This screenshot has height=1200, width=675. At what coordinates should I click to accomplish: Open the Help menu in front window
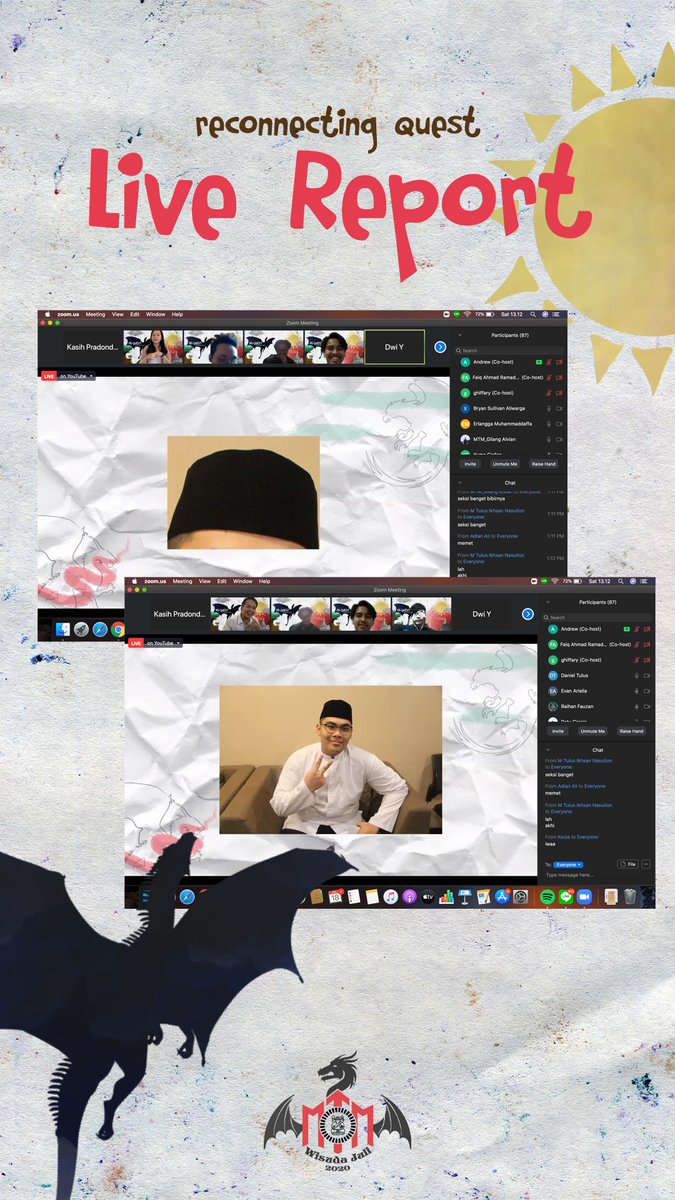[265, 581]
